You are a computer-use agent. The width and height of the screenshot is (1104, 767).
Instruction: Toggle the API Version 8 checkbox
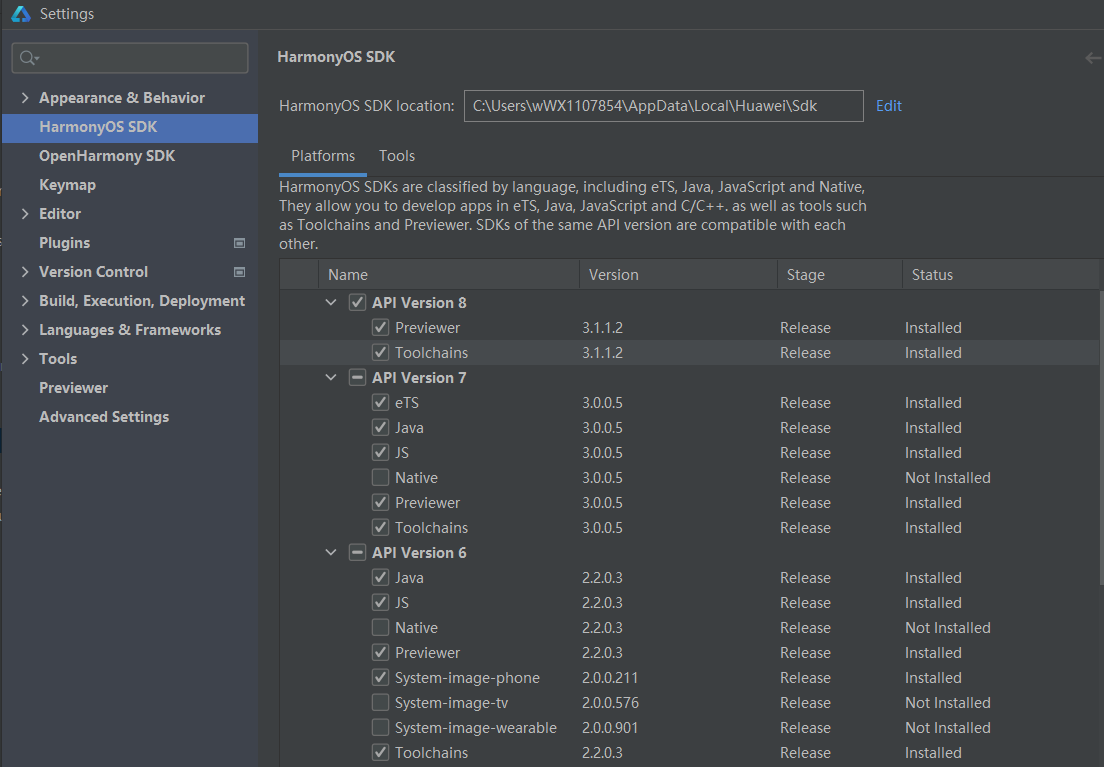coord(358,303)
